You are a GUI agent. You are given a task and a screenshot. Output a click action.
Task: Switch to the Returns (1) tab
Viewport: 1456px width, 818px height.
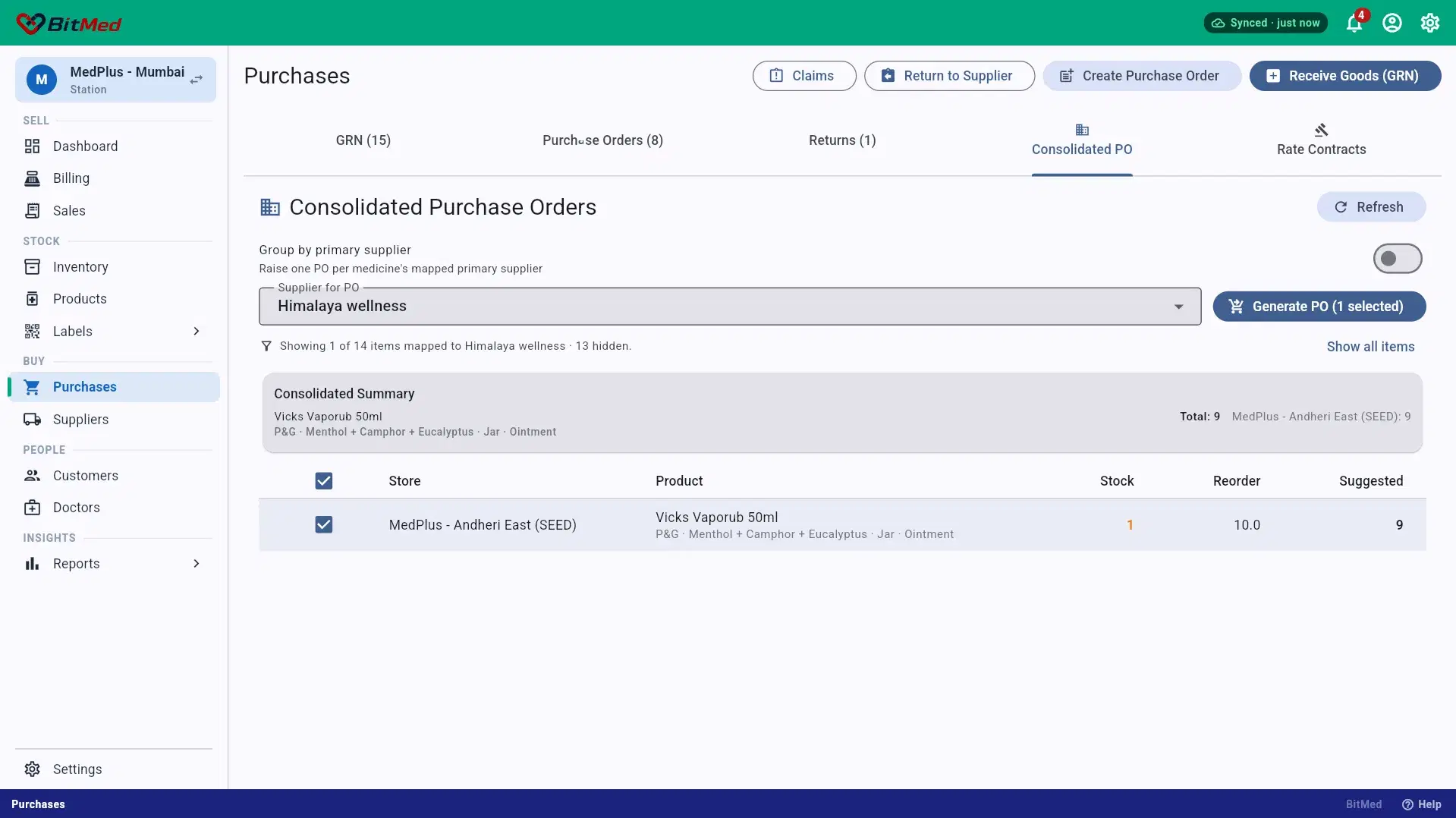click(x=842, y=140)
